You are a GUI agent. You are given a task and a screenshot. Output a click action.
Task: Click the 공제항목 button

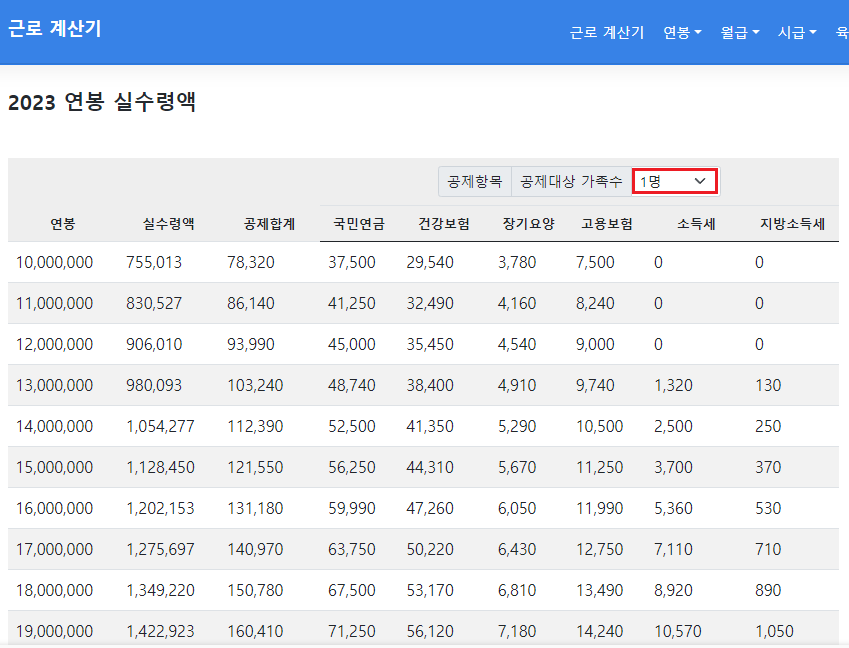(x=474, y=181)
